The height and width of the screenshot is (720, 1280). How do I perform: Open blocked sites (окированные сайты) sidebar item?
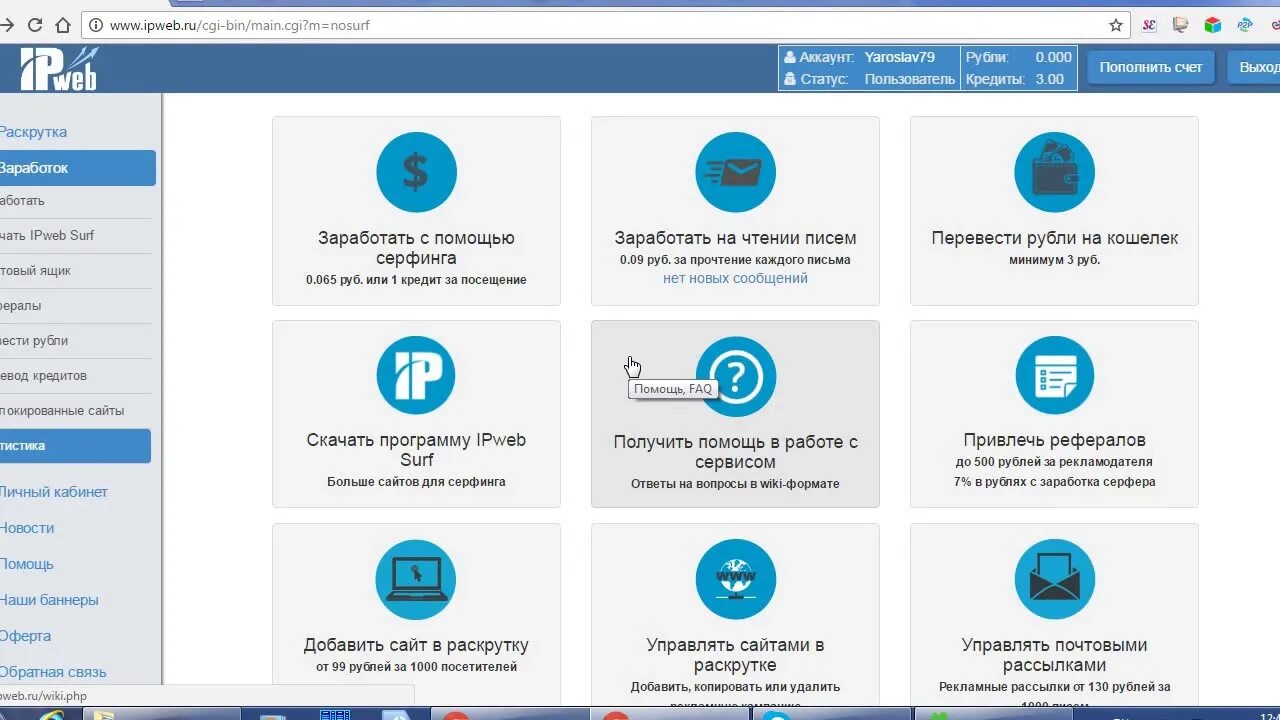(62, 410)
